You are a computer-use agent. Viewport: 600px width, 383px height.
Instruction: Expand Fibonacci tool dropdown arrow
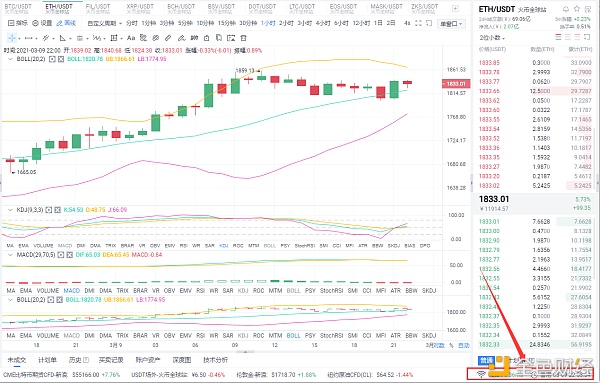tap(87, 38)
